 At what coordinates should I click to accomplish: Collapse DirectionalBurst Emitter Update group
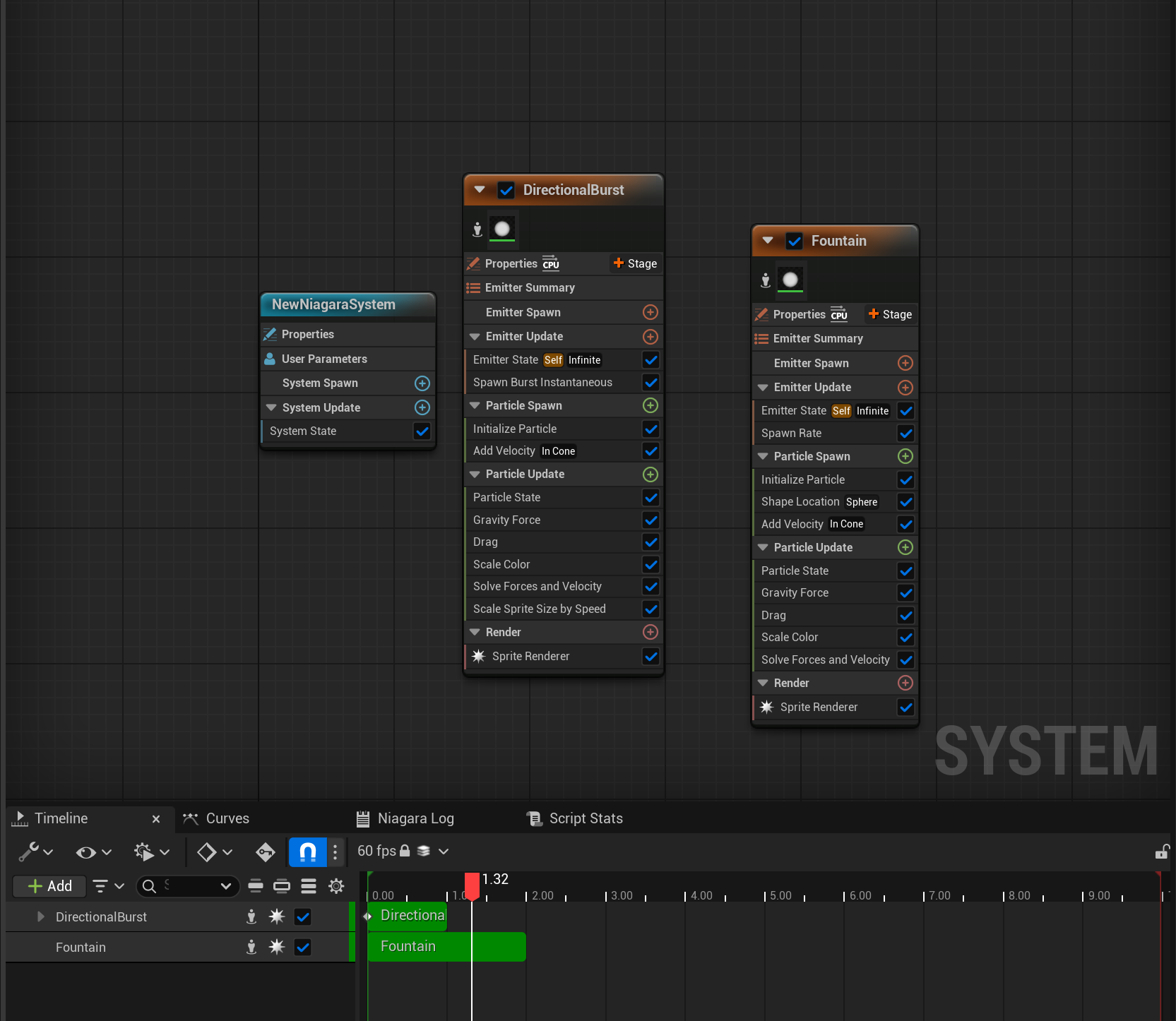[475, 337]
